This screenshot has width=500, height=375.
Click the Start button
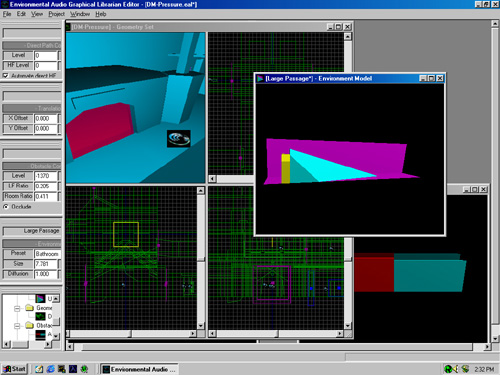[x=14, y=369]
